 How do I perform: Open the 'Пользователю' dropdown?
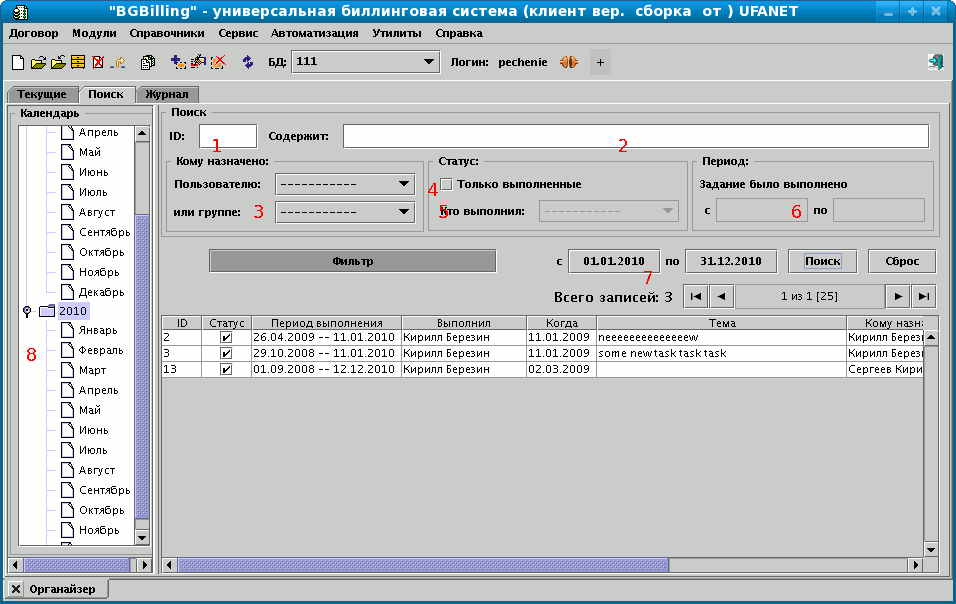point(345,184)
